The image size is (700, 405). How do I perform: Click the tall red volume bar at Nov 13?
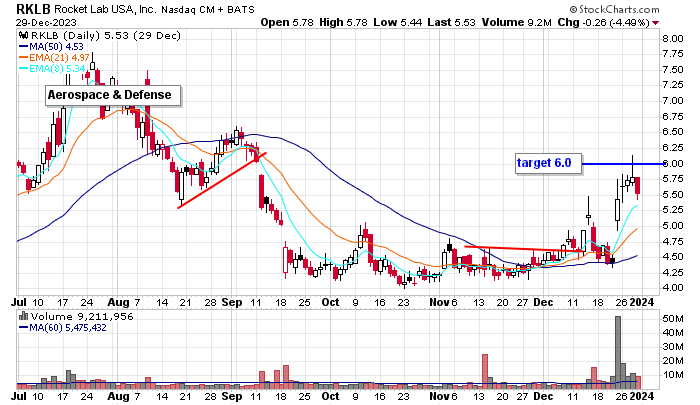click(x=485, y=371)
